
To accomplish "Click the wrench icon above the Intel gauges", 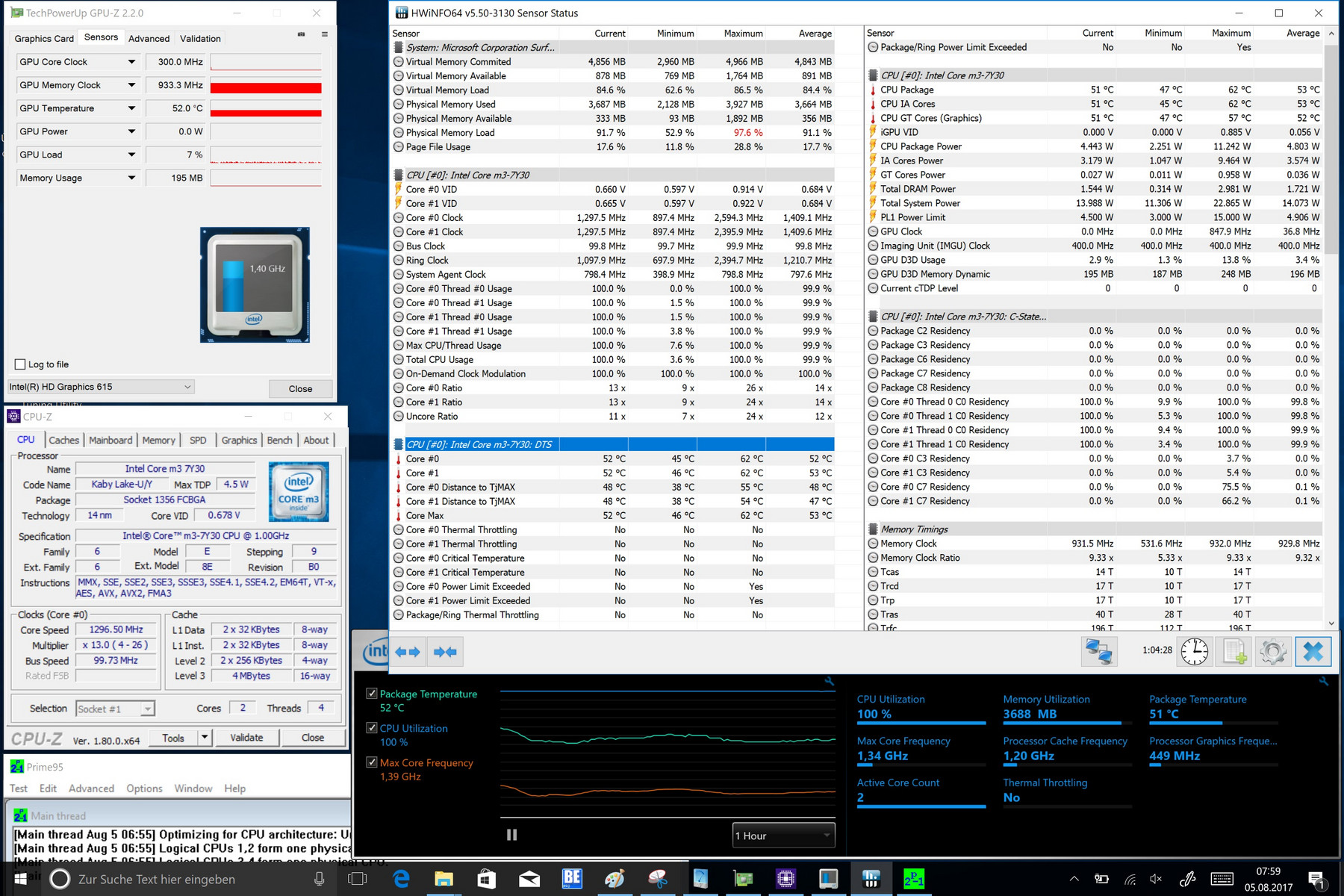I will point(1324,682).
